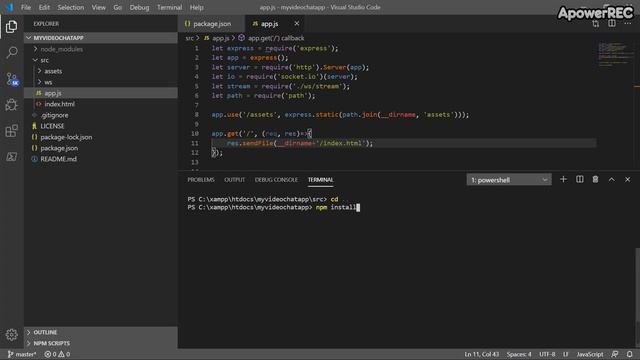Click feedback icon in status bar
This screenshot has width=640, height=360.
pos(615,354)
